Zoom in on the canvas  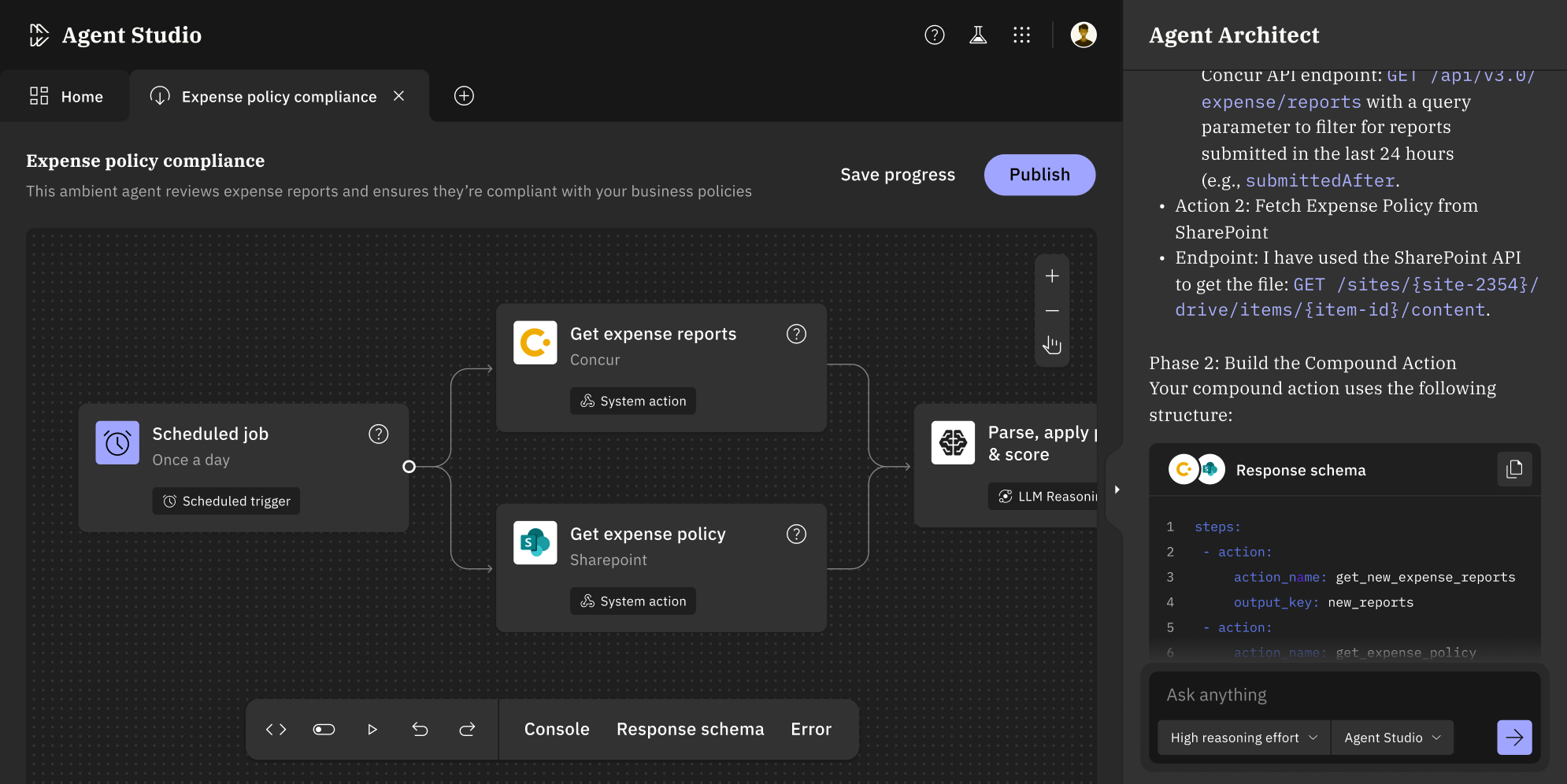click(x=1052, y=276)
